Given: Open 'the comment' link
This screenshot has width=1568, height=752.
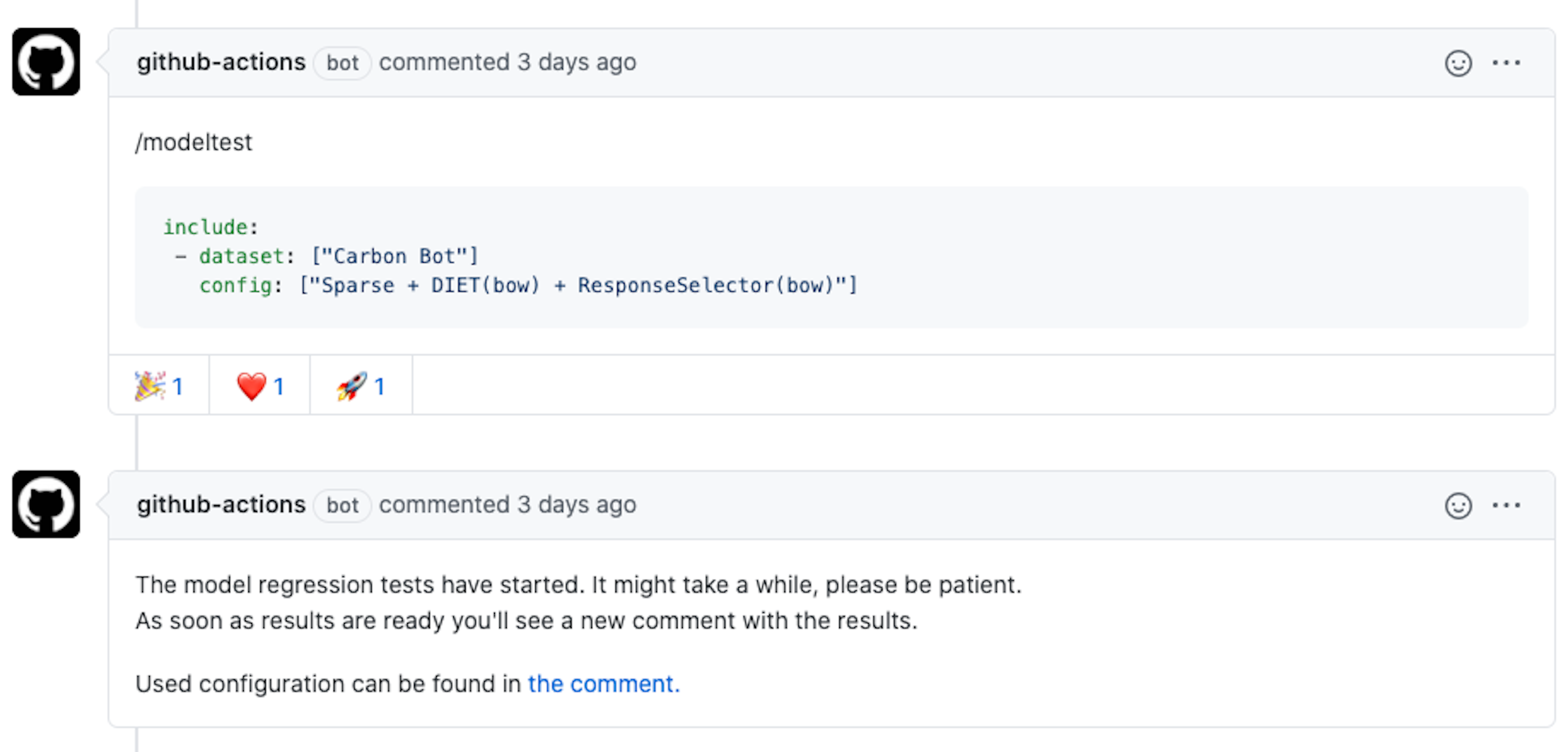Looking at the screenshot, I should click(603, 684).
